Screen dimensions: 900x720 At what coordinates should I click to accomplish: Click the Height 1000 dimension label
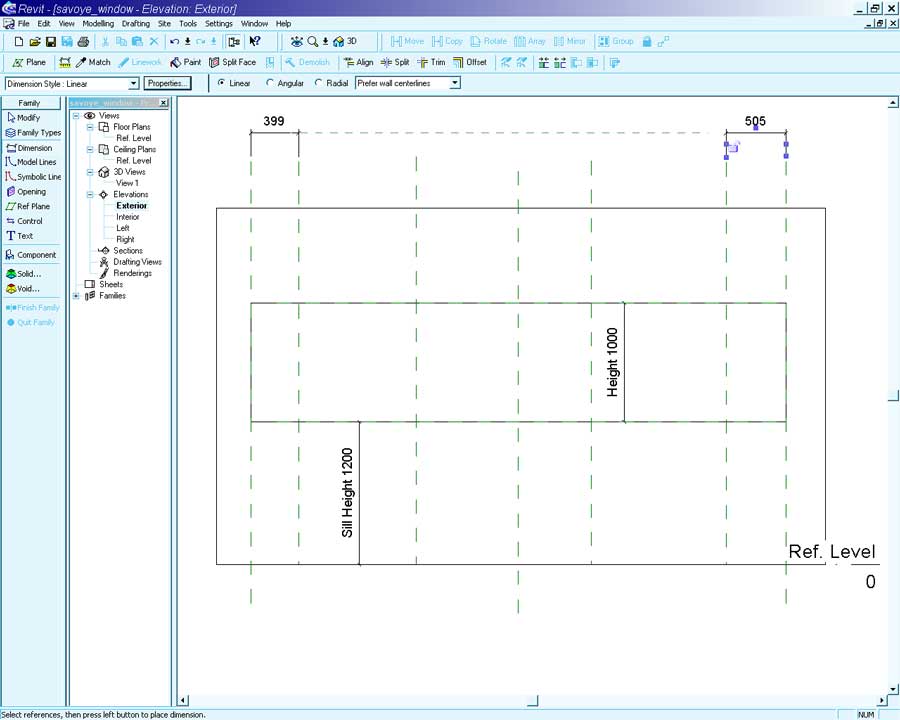pos(612,362)
